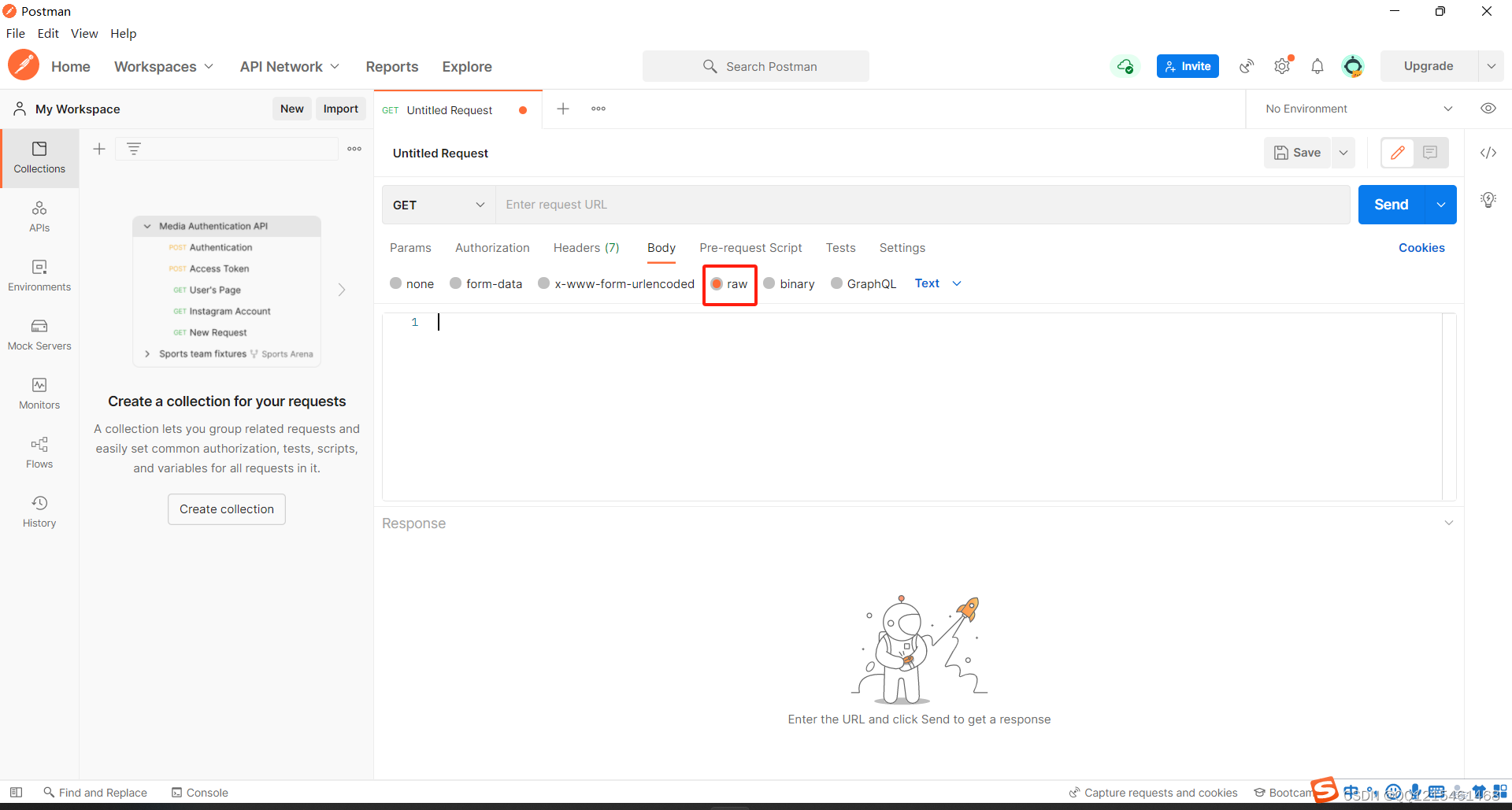Open tab options ellipsis menu
The image size is (1512, 810).
pyautogui.click(x=598, y=109)
